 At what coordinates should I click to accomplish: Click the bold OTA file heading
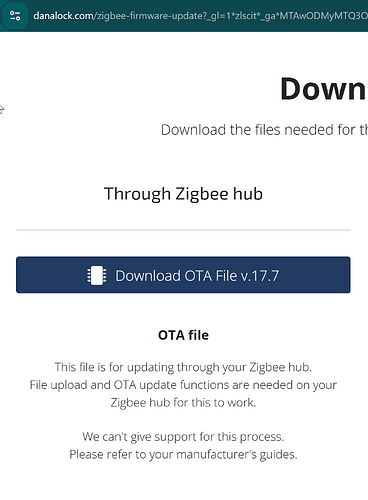[183, 335]
